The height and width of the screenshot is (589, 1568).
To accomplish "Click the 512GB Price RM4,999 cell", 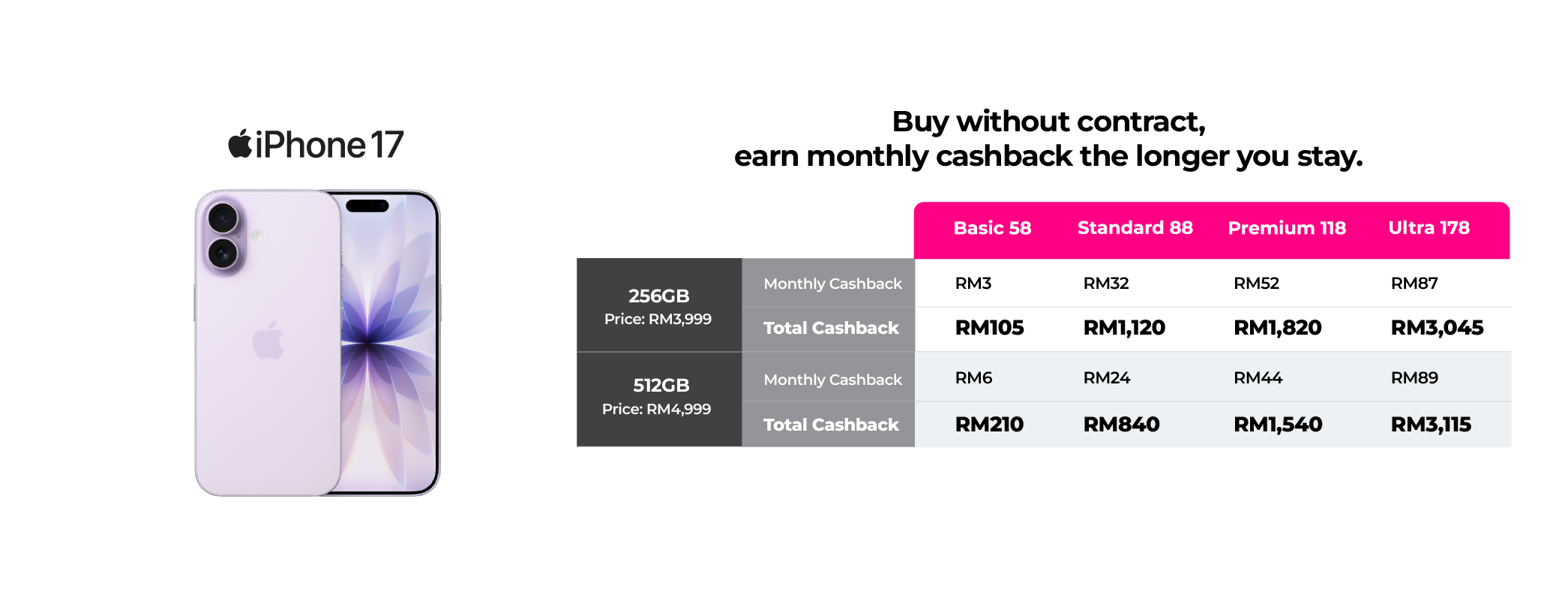I will (x=659, y=400).
